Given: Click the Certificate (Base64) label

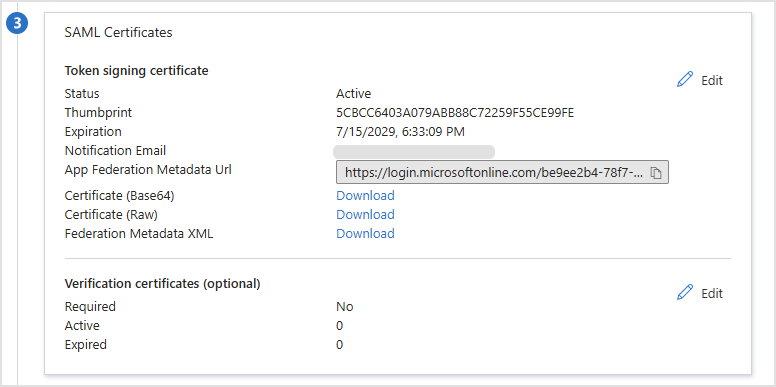Looking at the screenshot, I should coord(119,195).
